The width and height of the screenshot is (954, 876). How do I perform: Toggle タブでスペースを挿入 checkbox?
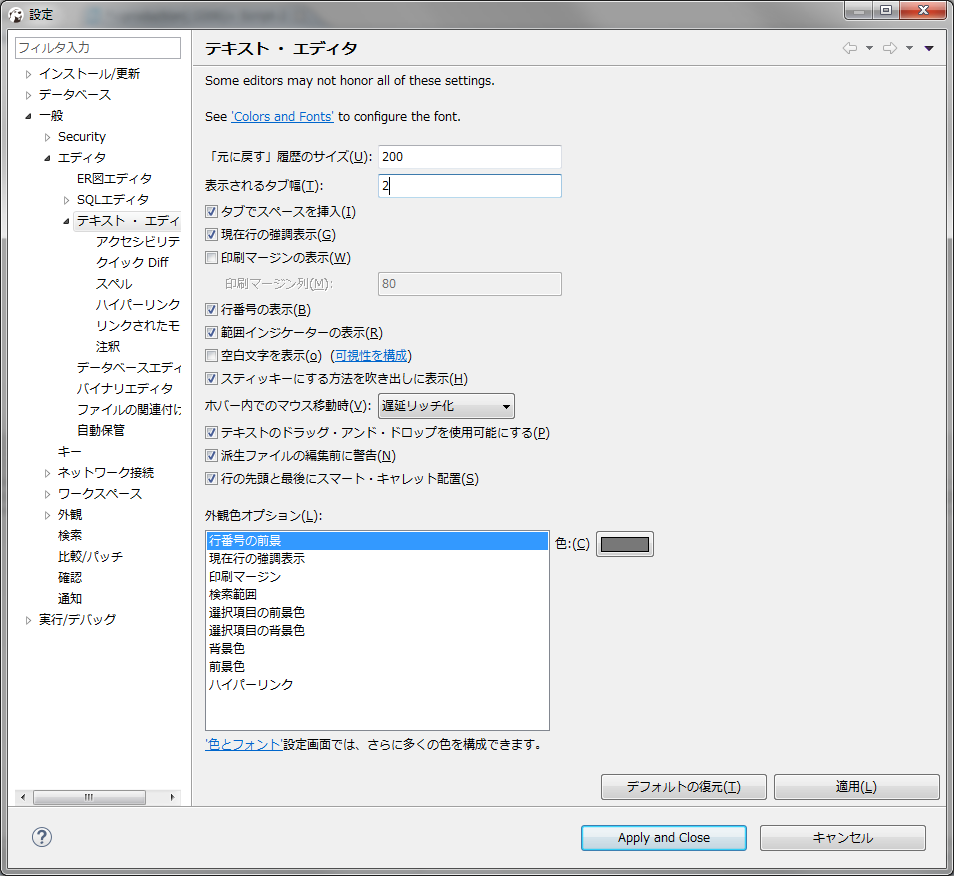[211, 212]
